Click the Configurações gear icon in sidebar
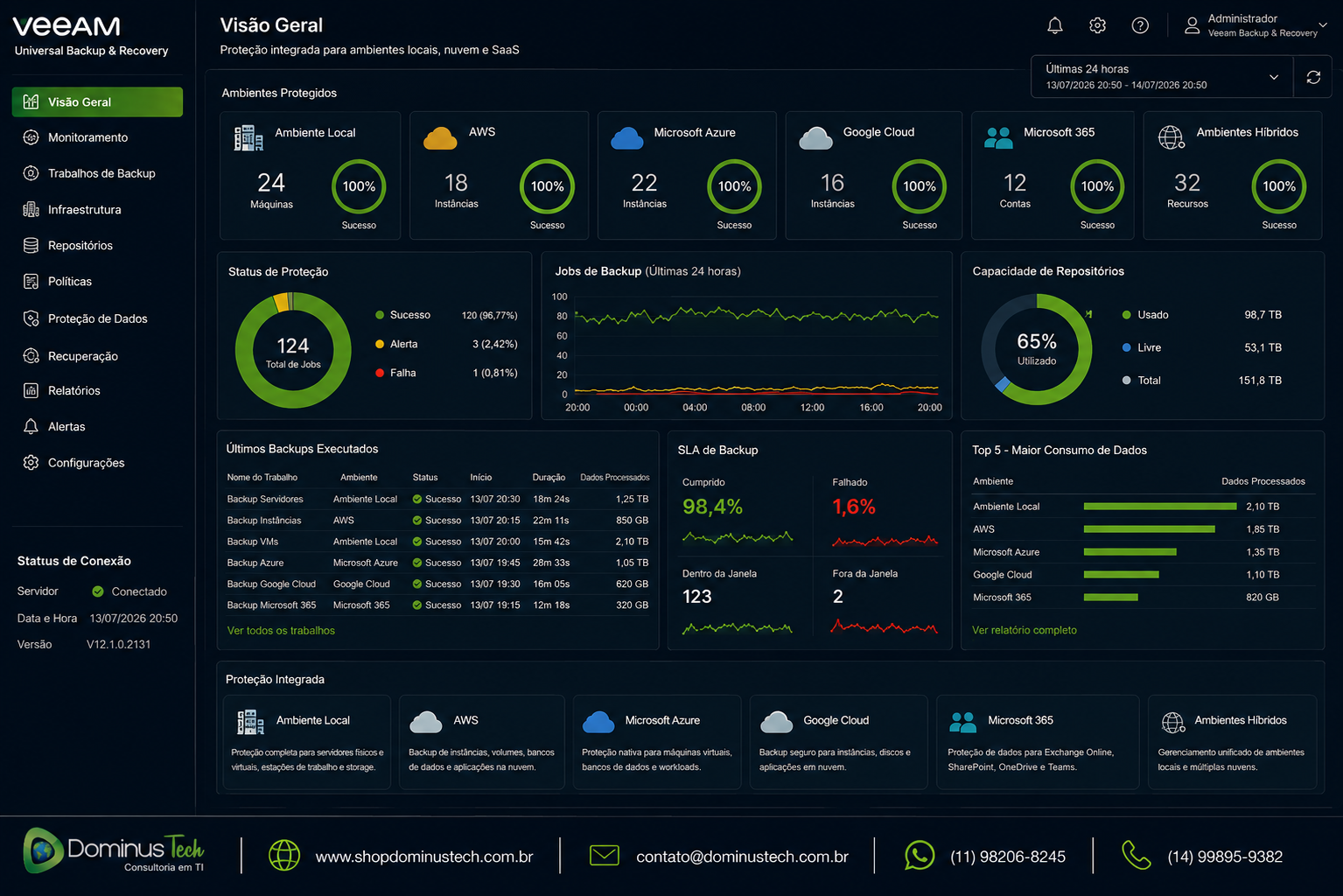This screenshot has height=896, width=1343. click(31, 462)
